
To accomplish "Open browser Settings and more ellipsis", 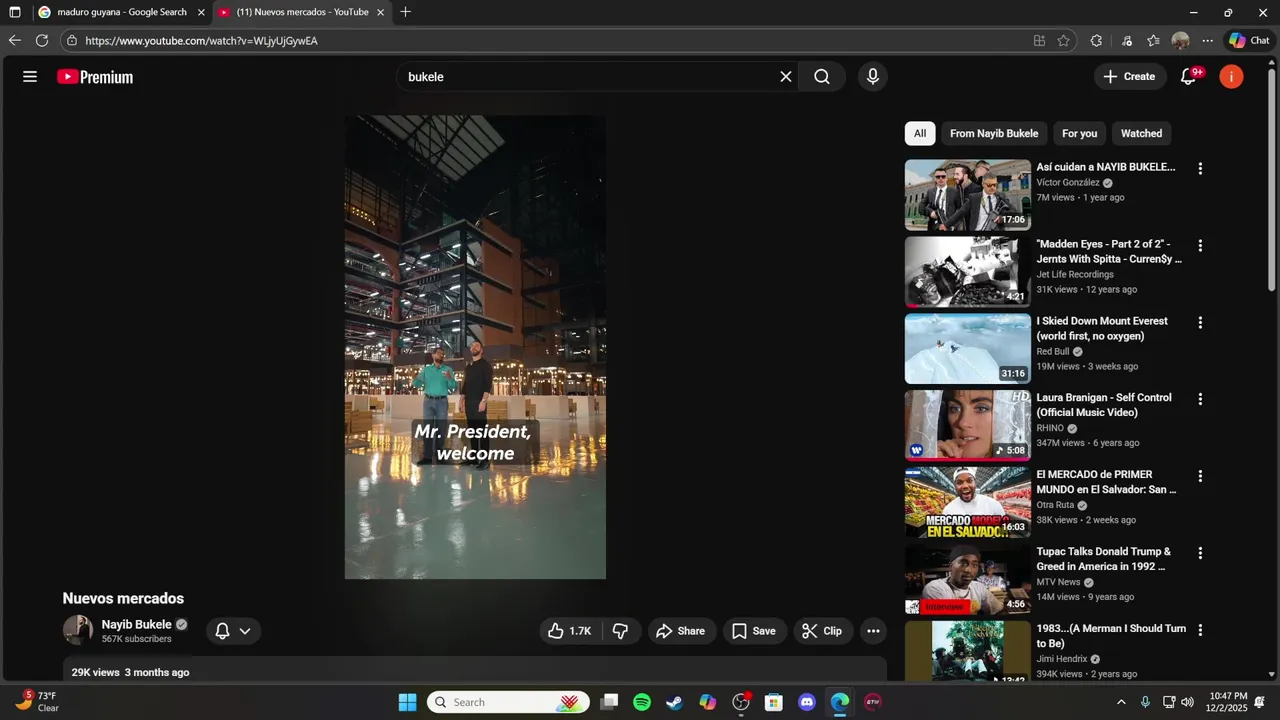I will point(1208,41).
